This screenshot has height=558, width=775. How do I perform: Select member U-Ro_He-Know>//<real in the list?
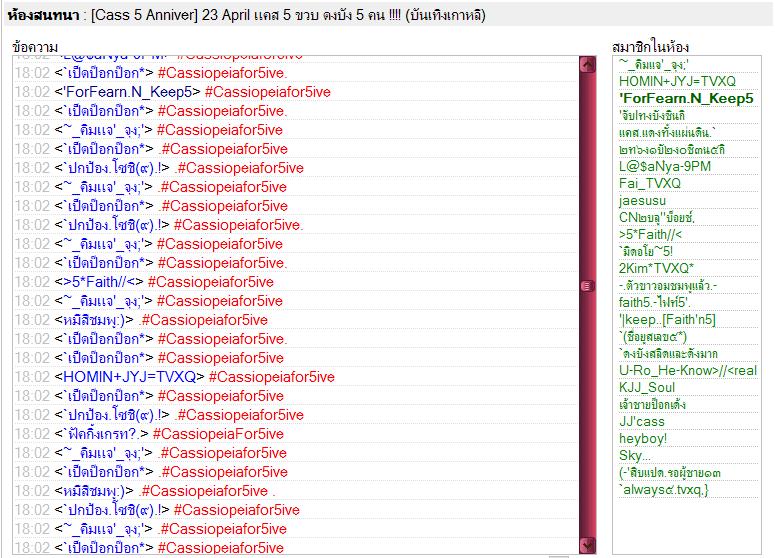click(x=688, y=371)
